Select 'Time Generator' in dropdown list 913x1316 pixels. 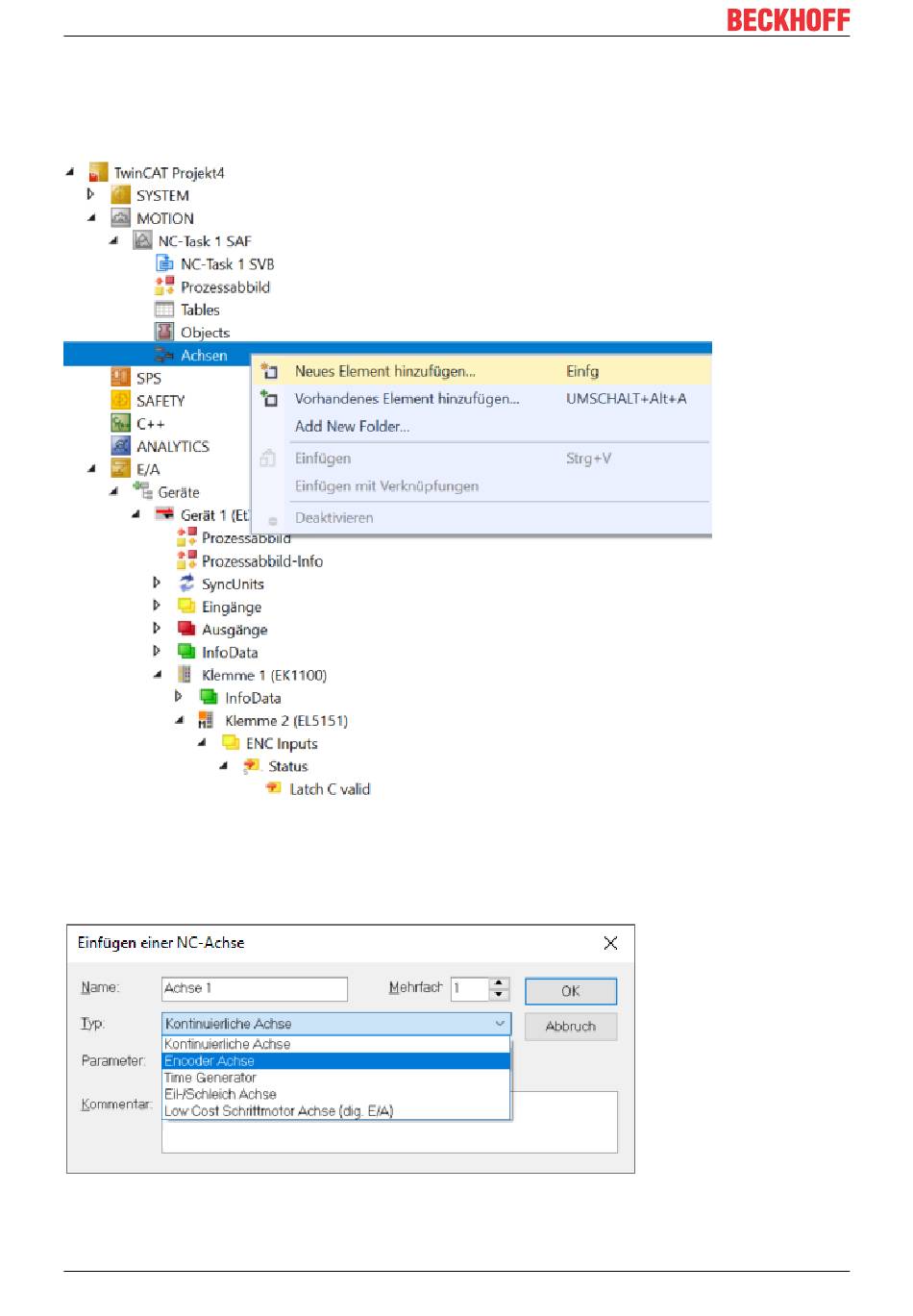pos(335,1078)
